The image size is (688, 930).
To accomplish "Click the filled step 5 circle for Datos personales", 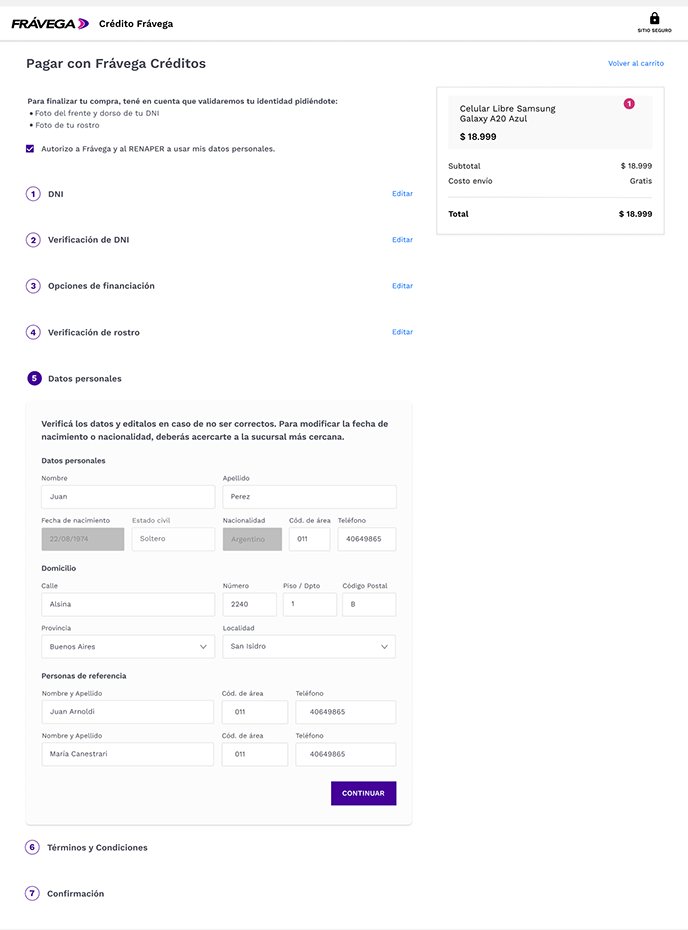I will pos(34,378).
